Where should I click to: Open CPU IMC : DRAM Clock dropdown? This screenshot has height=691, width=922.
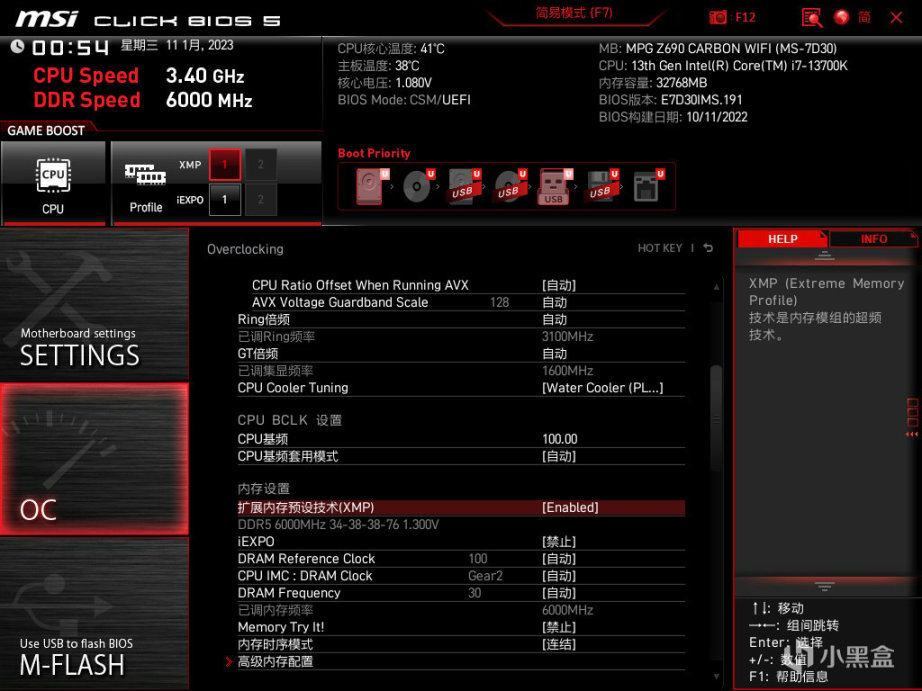coord(559,576)
